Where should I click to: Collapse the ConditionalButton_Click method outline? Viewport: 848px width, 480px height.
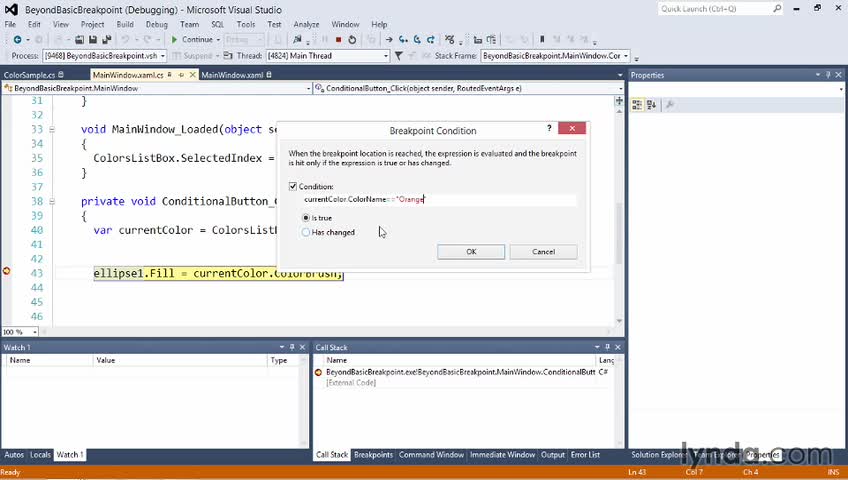tap(52, 202)
